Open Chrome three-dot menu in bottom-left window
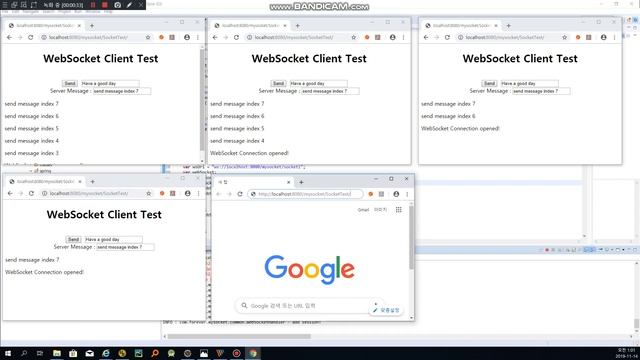 (x=199, y=193)
